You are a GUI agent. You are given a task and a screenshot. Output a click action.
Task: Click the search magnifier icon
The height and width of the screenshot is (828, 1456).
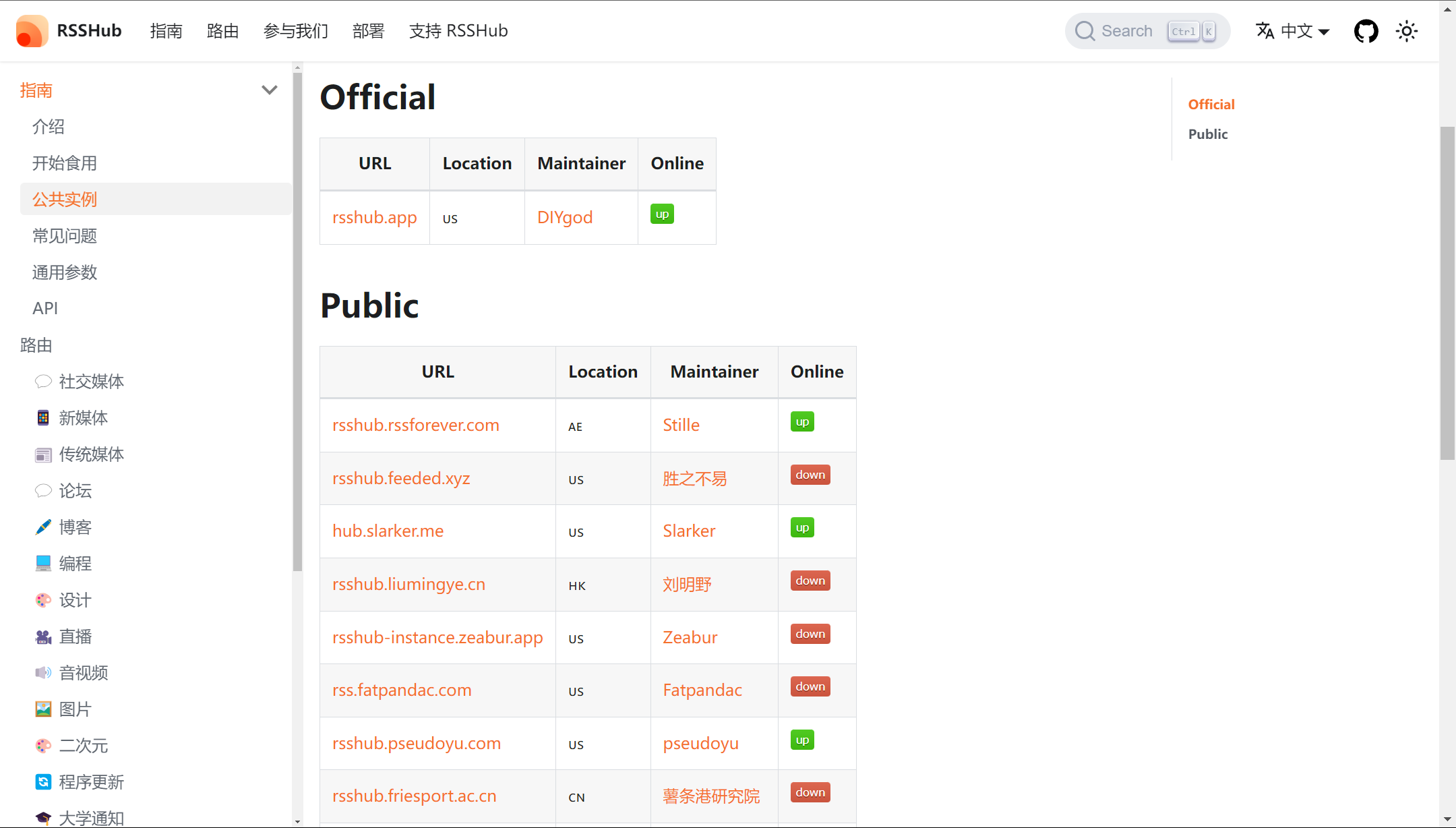(x=1085, y=31)
